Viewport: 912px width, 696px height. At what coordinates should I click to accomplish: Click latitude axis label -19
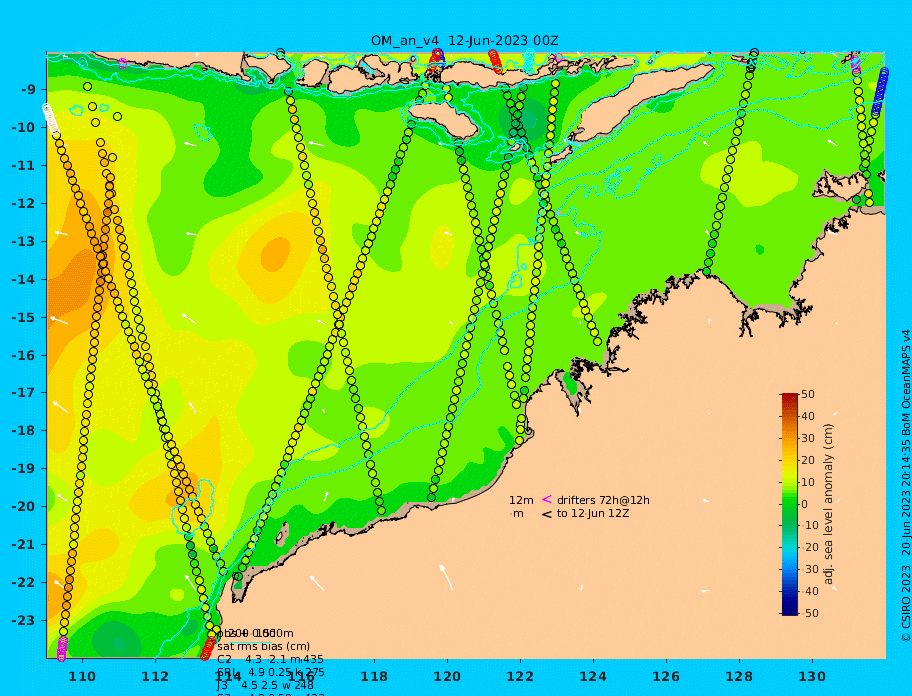(23, 469)
